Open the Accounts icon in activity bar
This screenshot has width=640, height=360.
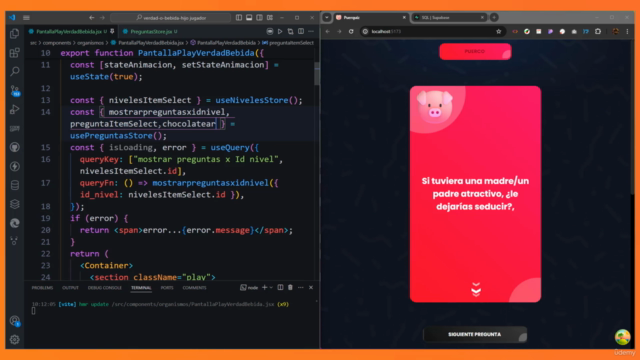(15, 321)
